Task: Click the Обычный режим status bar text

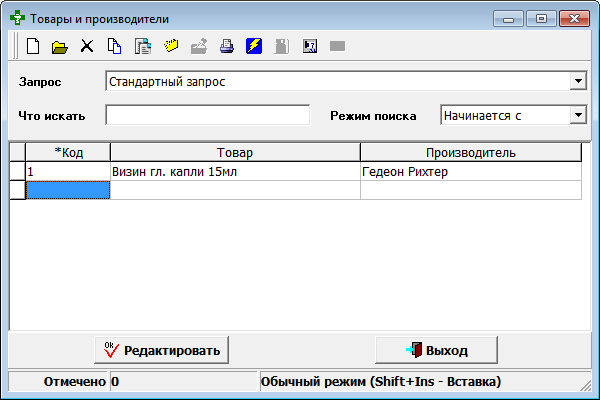Action: (x=381, y=382)
